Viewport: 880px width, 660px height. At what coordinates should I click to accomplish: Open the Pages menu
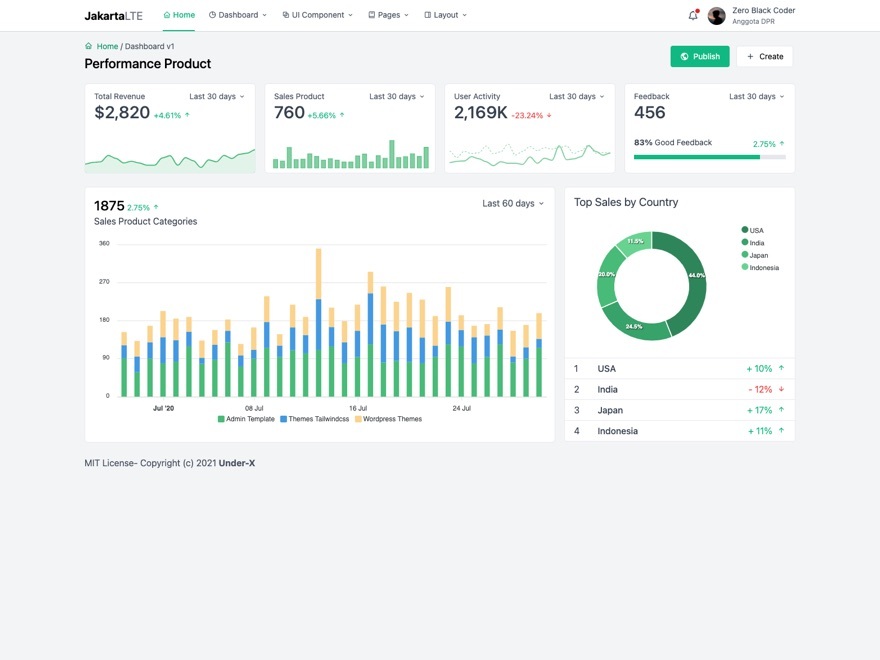tap(388, 15)
